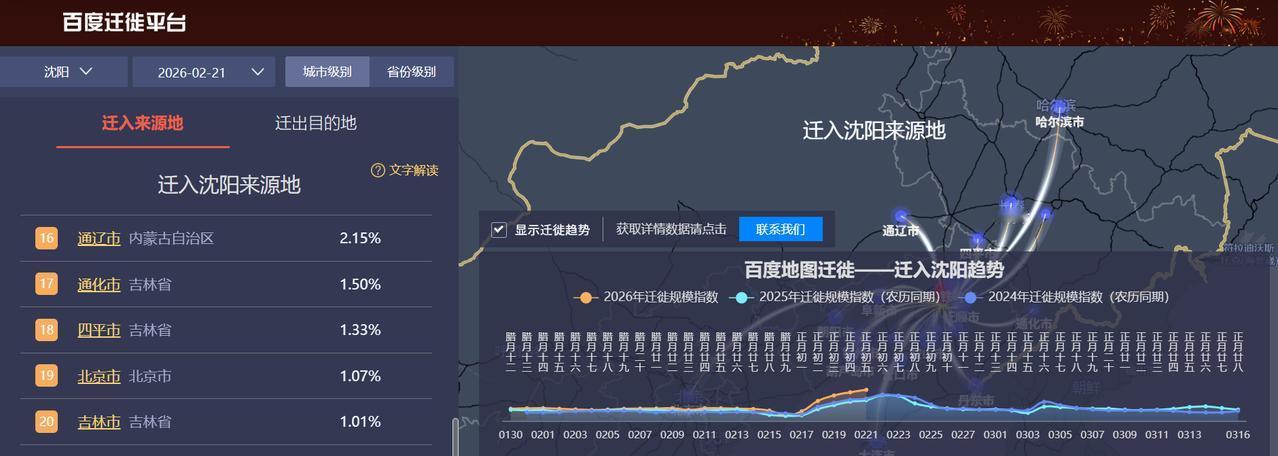Screen dimensions: 1278x456
Task: Click the 0221 date on chart axis
Action: point(866,434)
